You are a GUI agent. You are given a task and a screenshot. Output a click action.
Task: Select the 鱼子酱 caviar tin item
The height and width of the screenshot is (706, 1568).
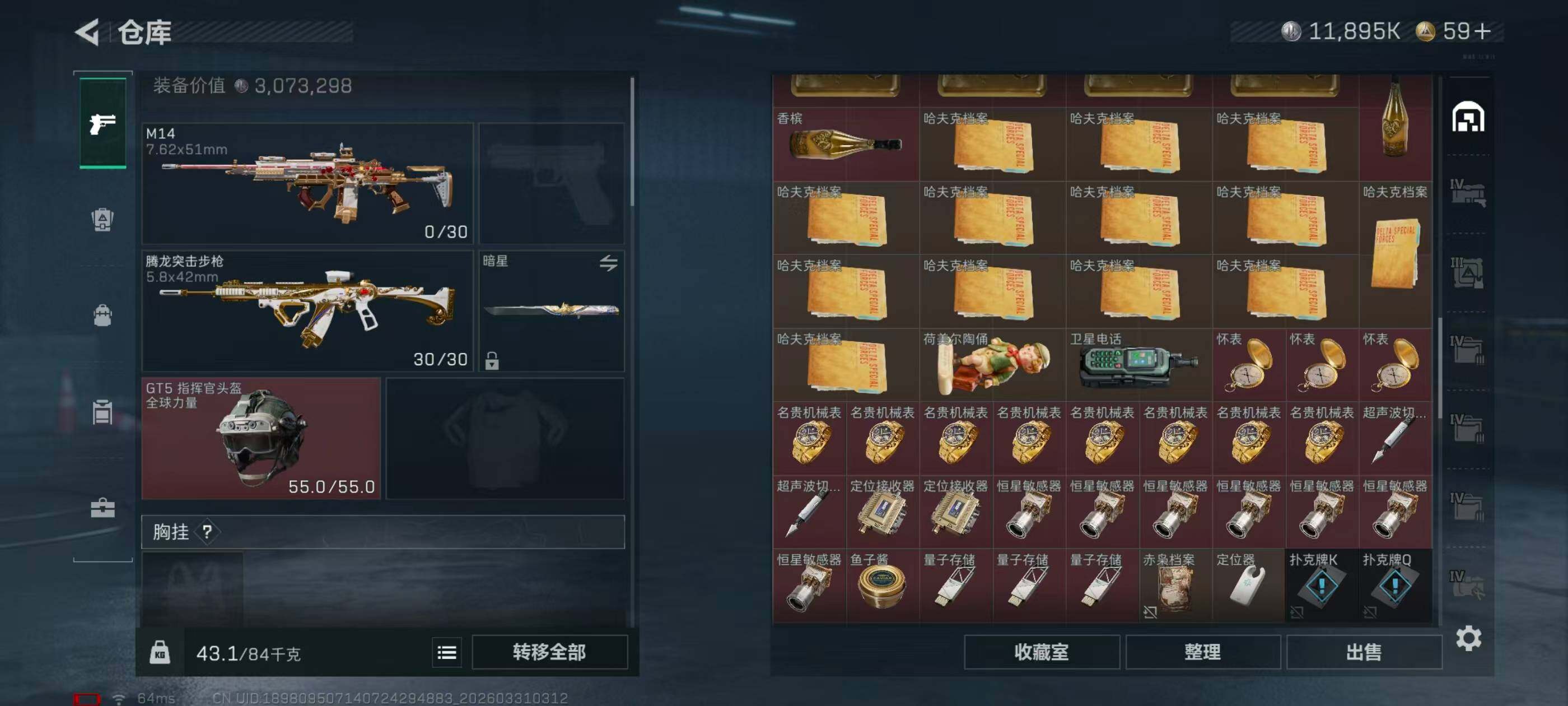882,586
